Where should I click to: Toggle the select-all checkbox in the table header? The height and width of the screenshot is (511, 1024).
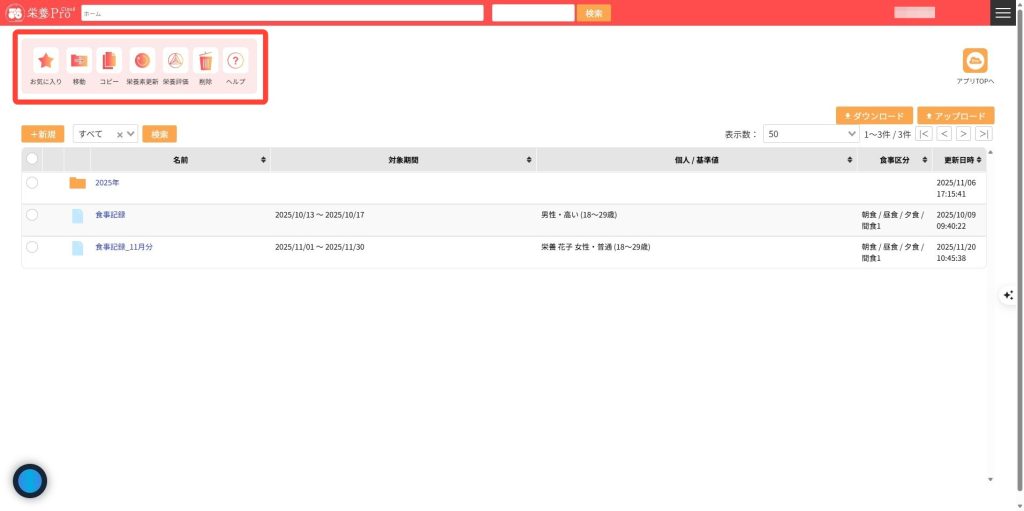(32, 159)
